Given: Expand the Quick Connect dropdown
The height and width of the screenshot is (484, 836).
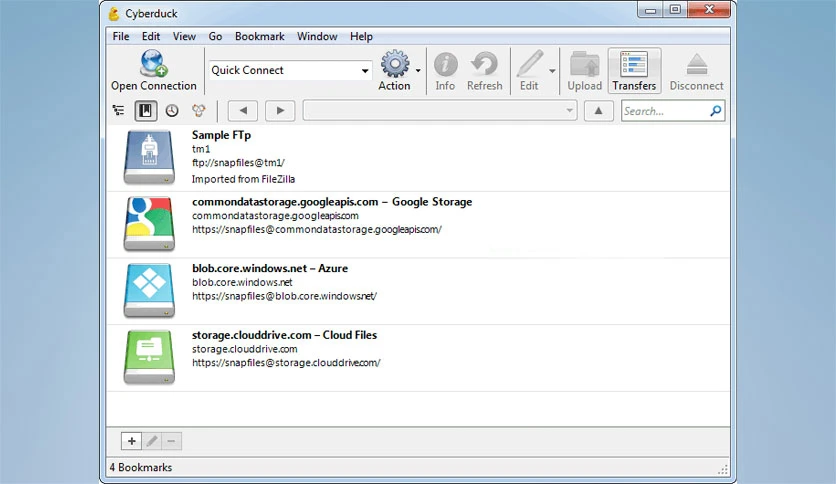Looking at the screenshot, I should coord(365,70).
